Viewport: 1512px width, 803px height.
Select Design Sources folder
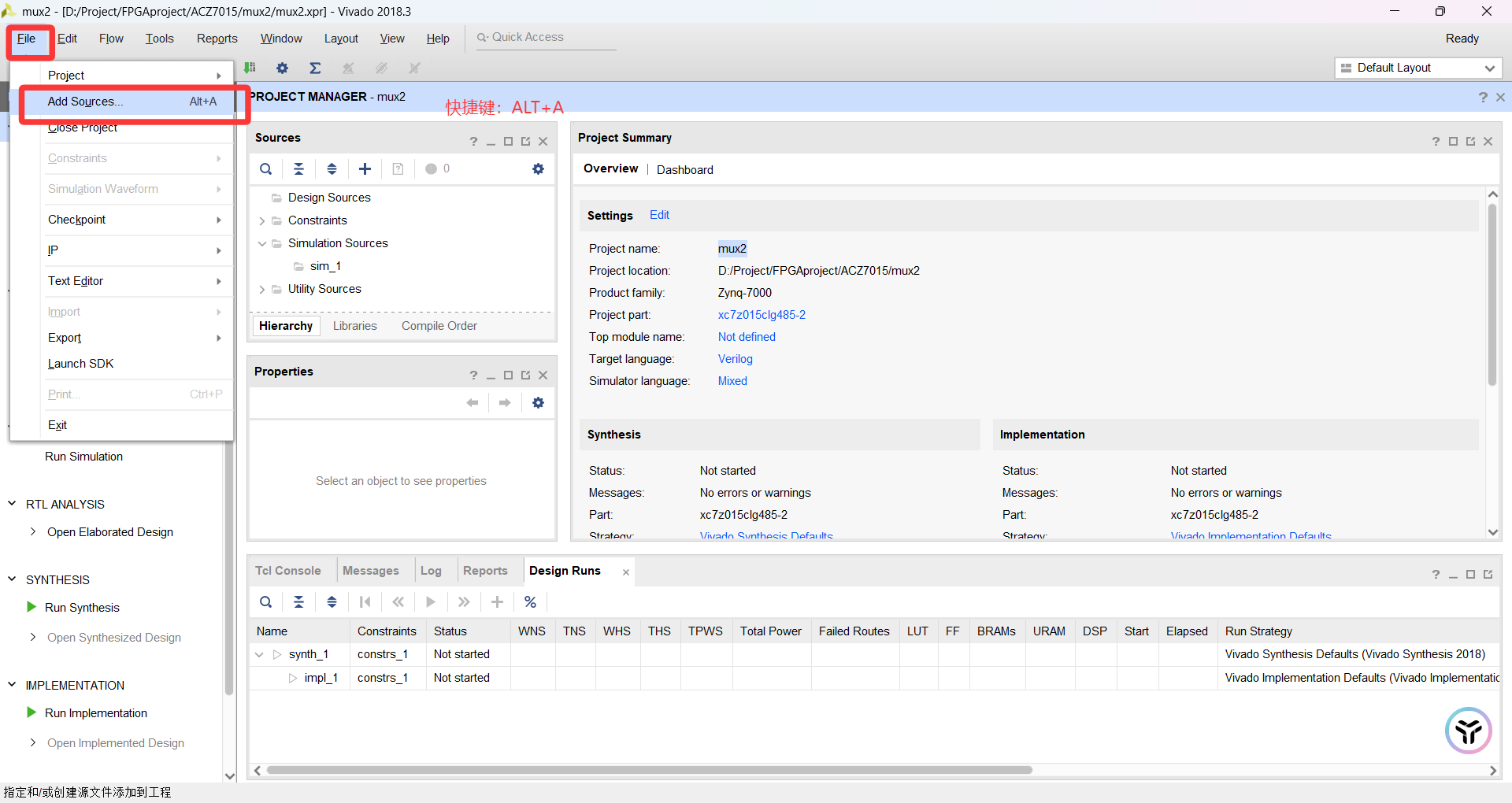pyautogui.click(x=329, y=198)
